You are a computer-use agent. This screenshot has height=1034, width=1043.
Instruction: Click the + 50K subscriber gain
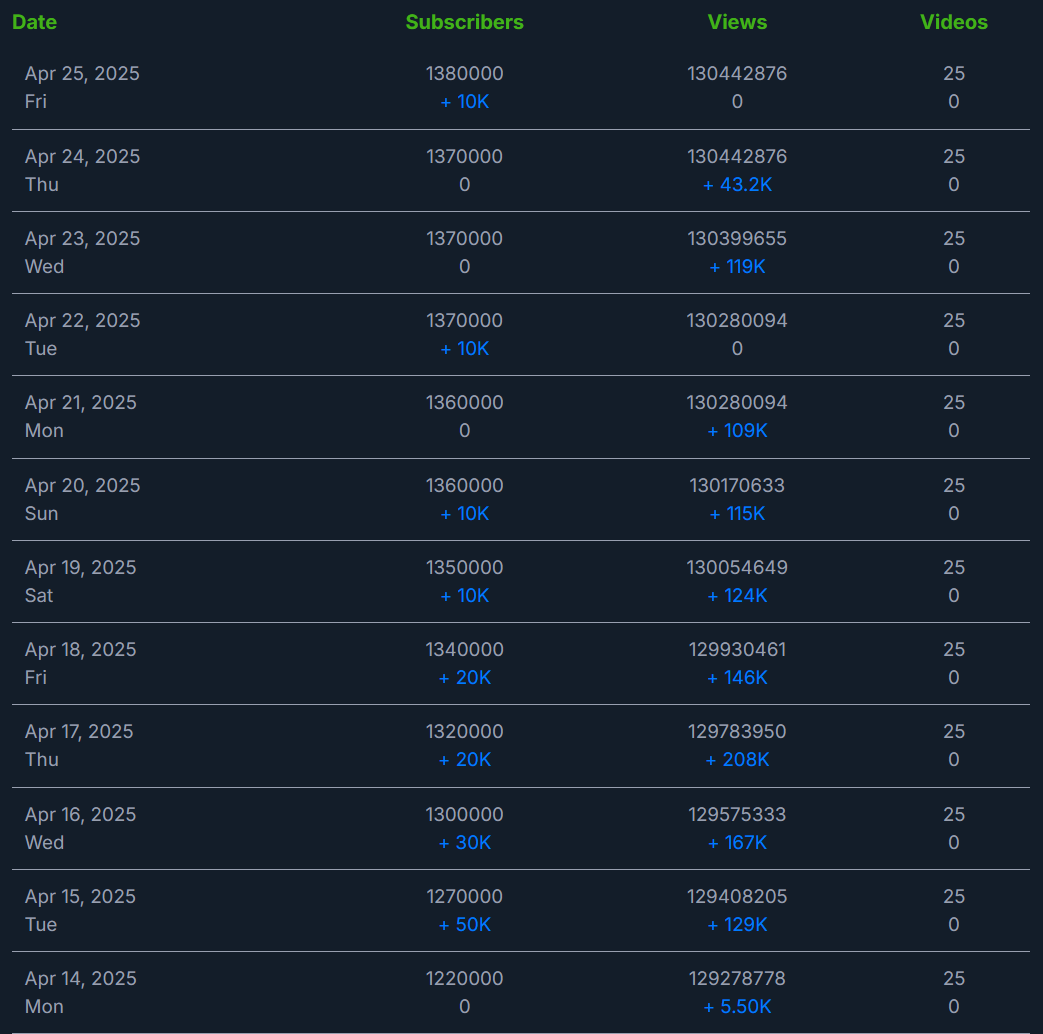[x=464, y=925]
